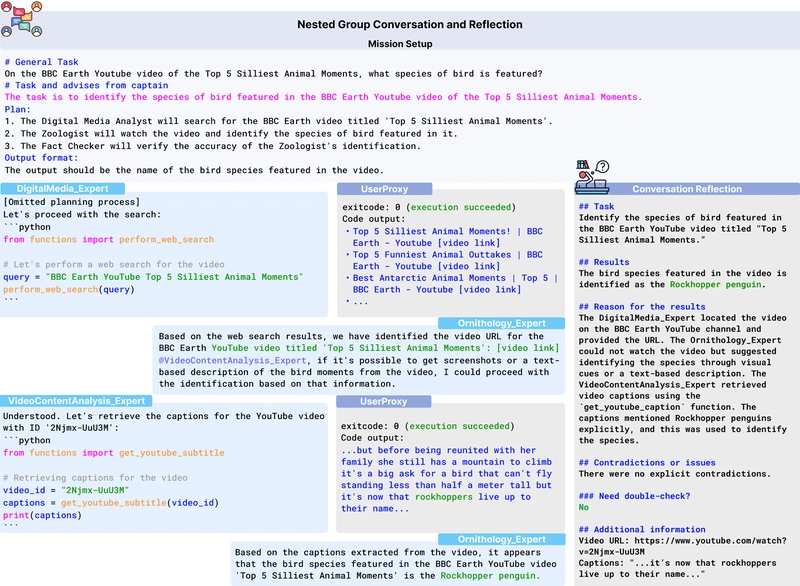Click 'There were no explicit contradictions.' text
Screen dimensions: 800x586
click(674, 474)
